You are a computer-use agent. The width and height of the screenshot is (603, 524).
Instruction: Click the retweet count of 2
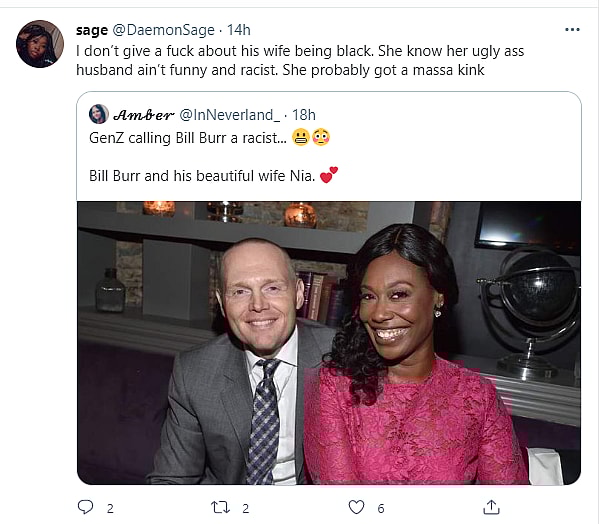point(246,508)
